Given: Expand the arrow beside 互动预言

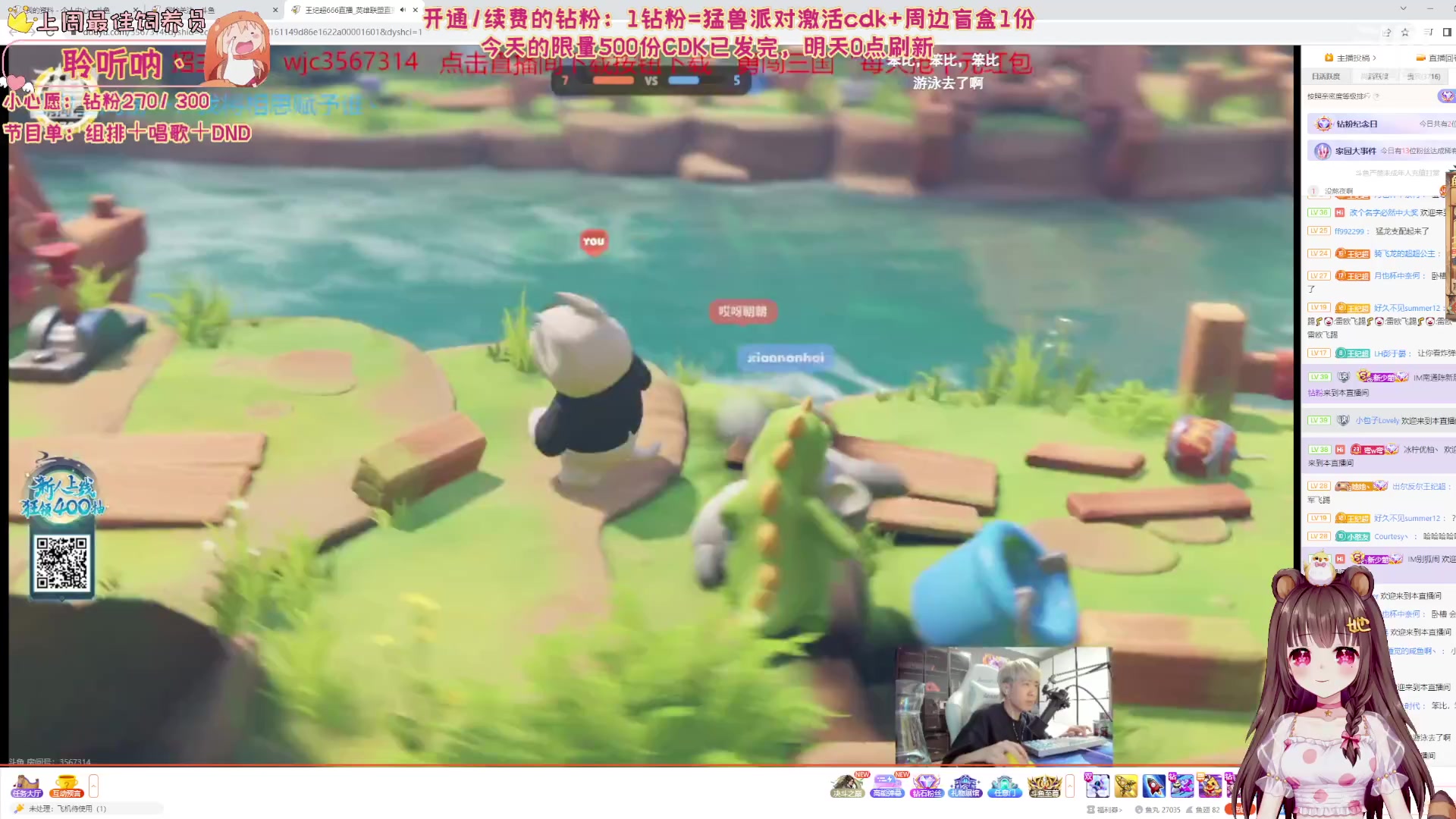Looking at the screenshot, I should 93,786.
